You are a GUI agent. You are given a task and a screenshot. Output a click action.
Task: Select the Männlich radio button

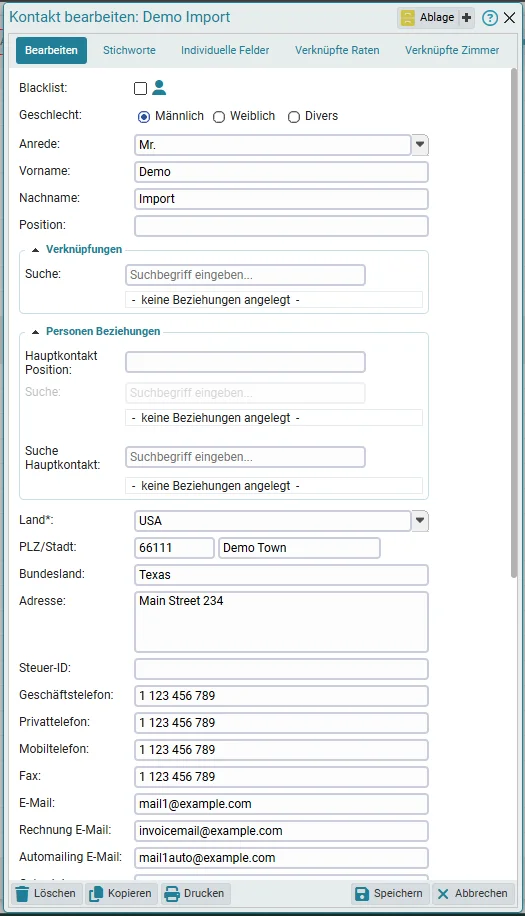[144, 117]
